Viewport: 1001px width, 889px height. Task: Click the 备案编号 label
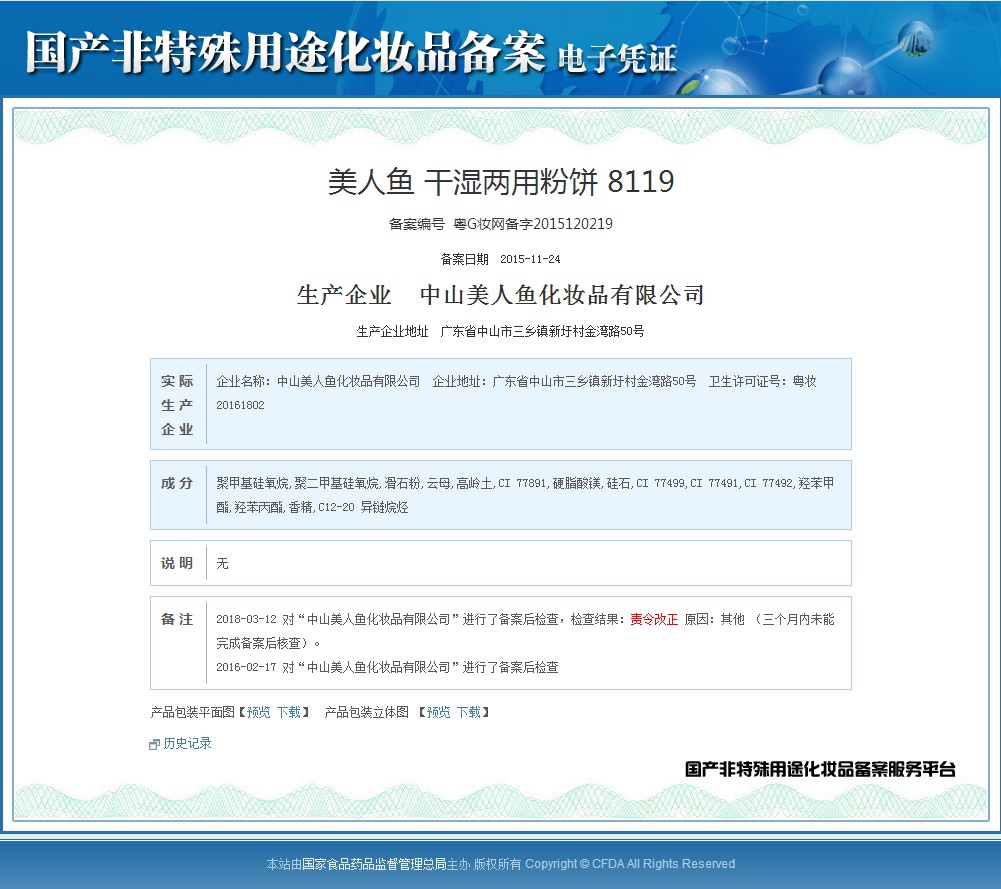pyautogui.click(x=417, y=224)
